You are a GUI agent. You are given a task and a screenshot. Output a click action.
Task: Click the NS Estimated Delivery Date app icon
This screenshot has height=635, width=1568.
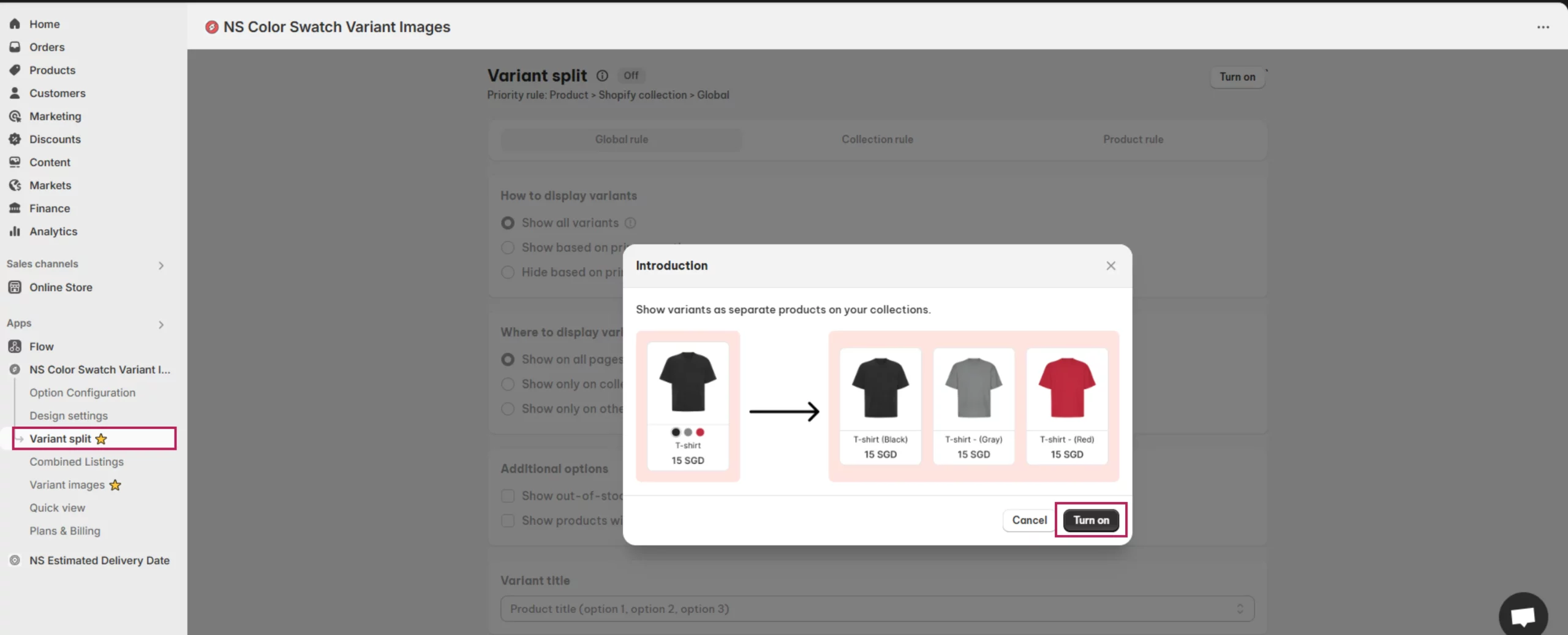tap(15, 560)
